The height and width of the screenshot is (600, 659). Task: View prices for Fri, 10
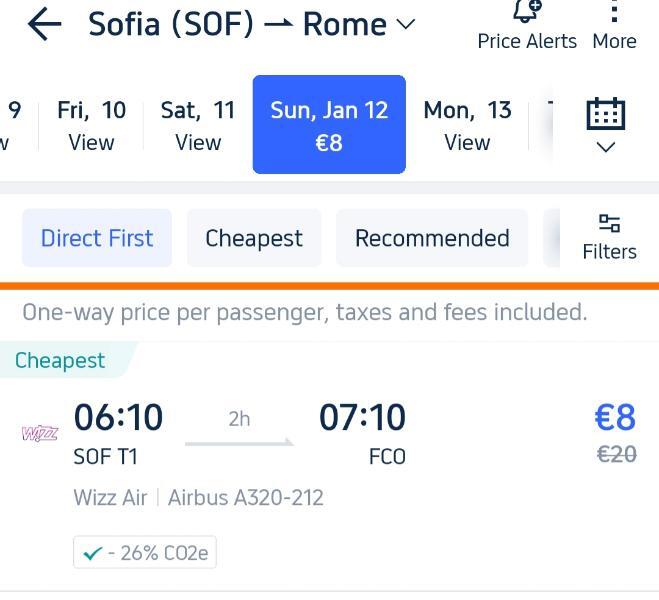coord(91,125)
